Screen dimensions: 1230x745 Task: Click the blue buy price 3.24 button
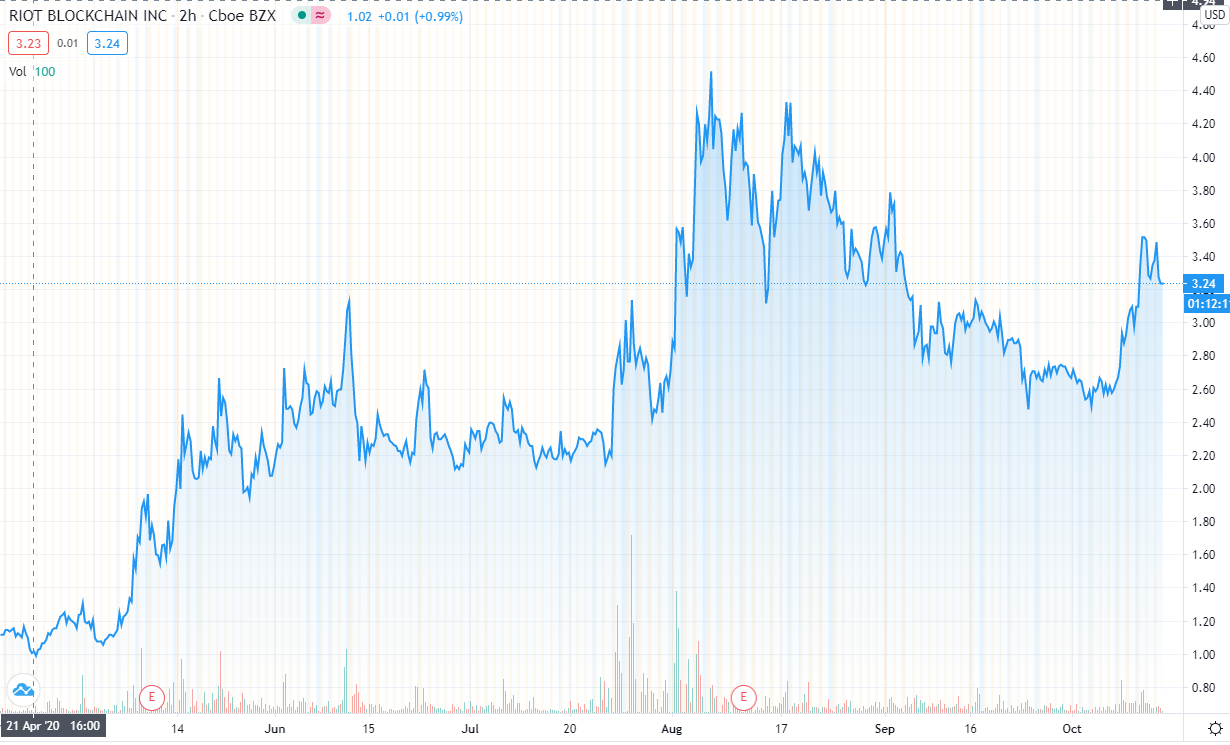point(106,43)
